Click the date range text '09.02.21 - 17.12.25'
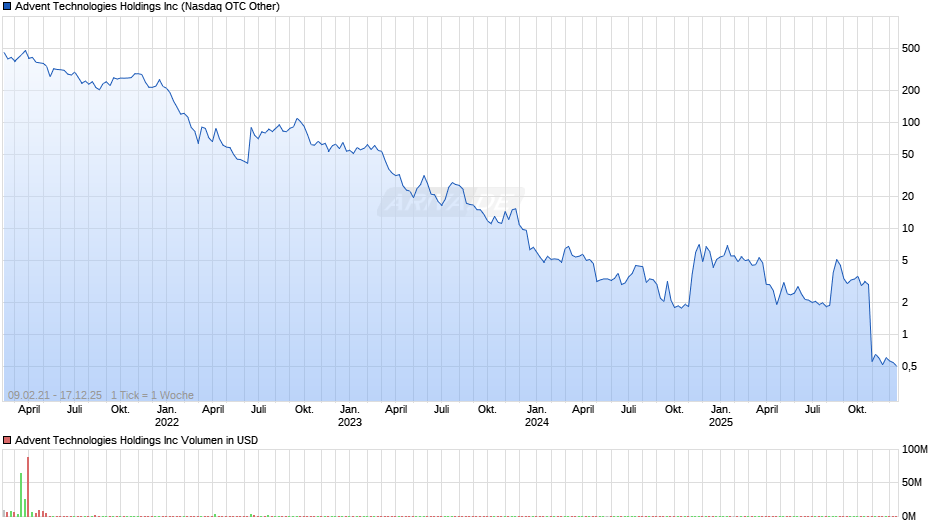Image resolution: width=940 pixels, height=526 pixels. tap(55, 395)
